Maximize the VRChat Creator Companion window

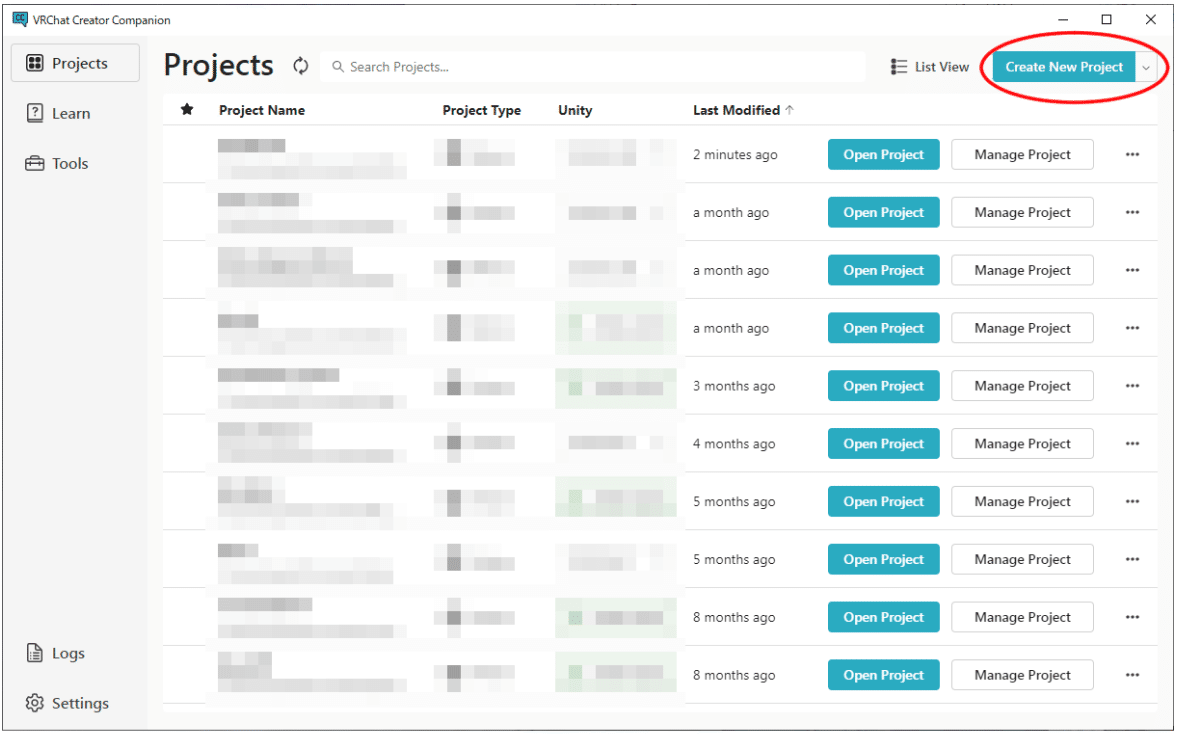pos(1106,20)
